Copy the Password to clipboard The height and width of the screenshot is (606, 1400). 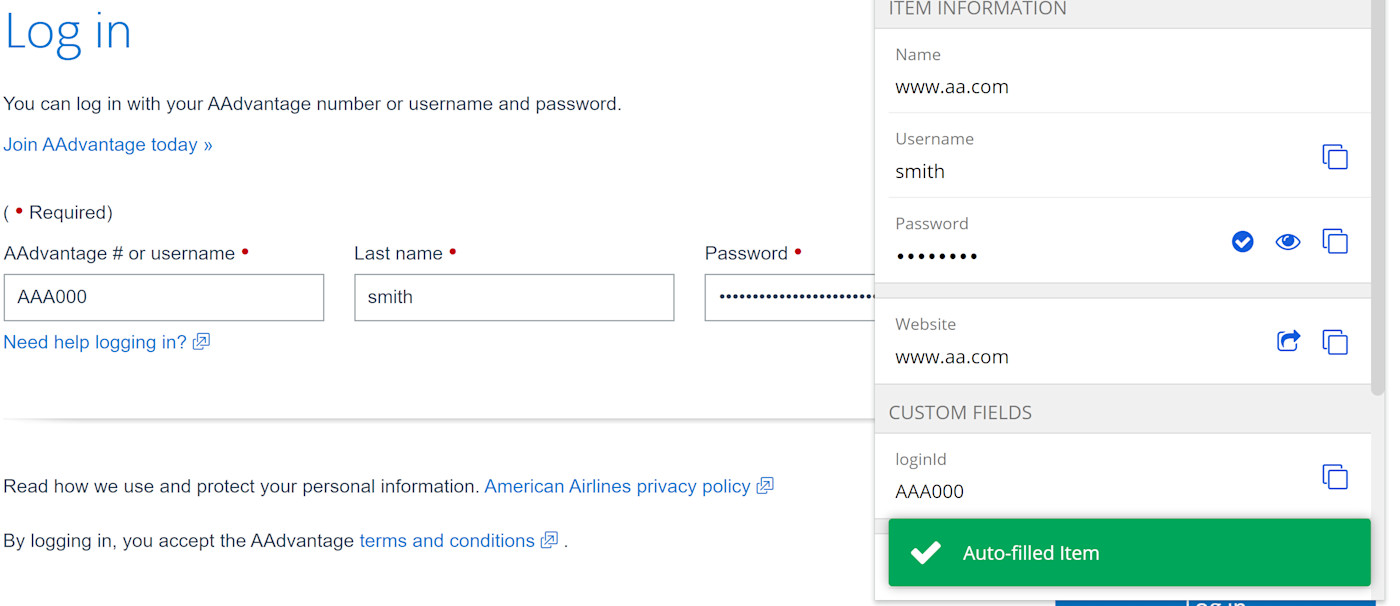coord(1335,240)
